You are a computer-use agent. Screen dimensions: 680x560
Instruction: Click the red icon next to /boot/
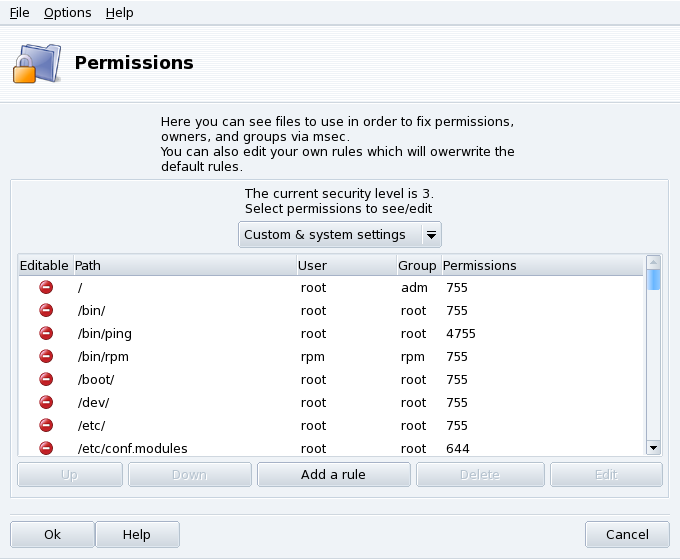point(46,379)
